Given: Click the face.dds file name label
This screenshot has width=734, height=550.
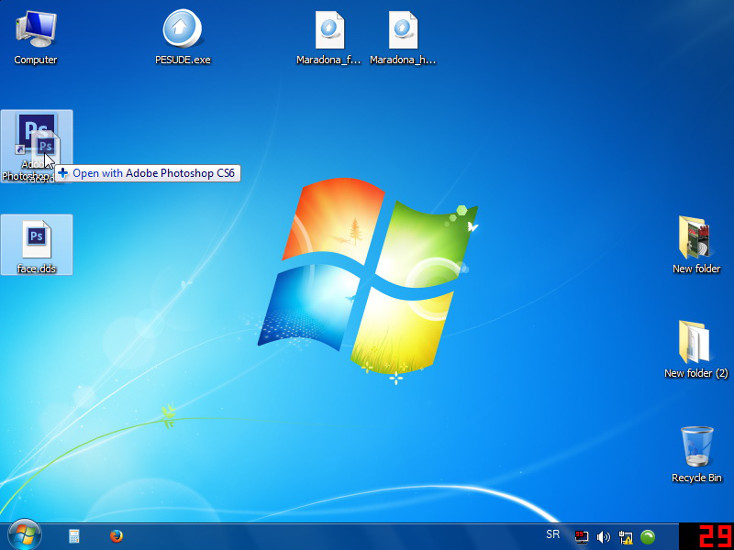Looking at the screenshot, I should click(37, 269).
